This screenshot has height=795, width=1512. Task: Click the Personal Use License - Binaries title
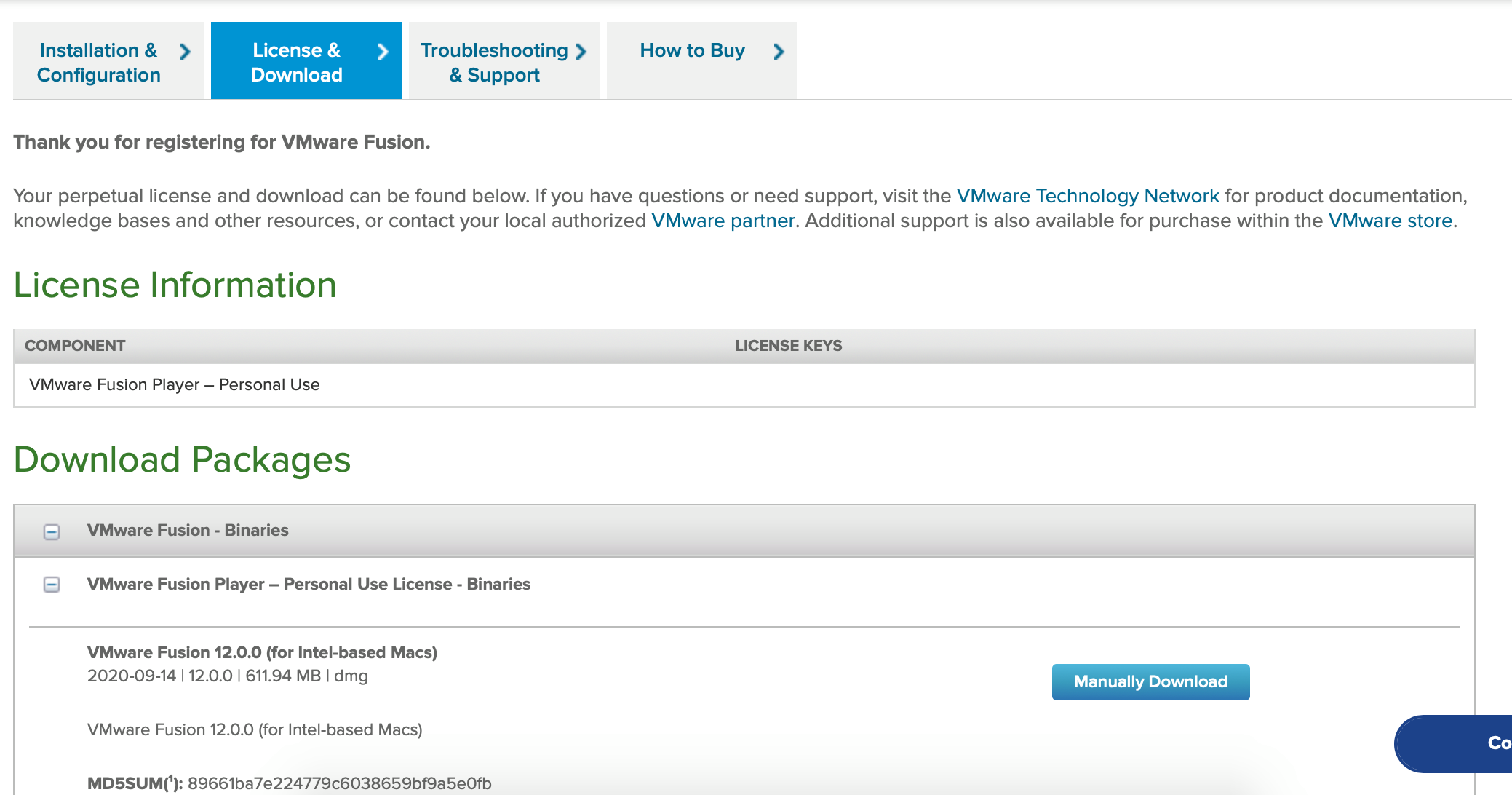(309, 584)
